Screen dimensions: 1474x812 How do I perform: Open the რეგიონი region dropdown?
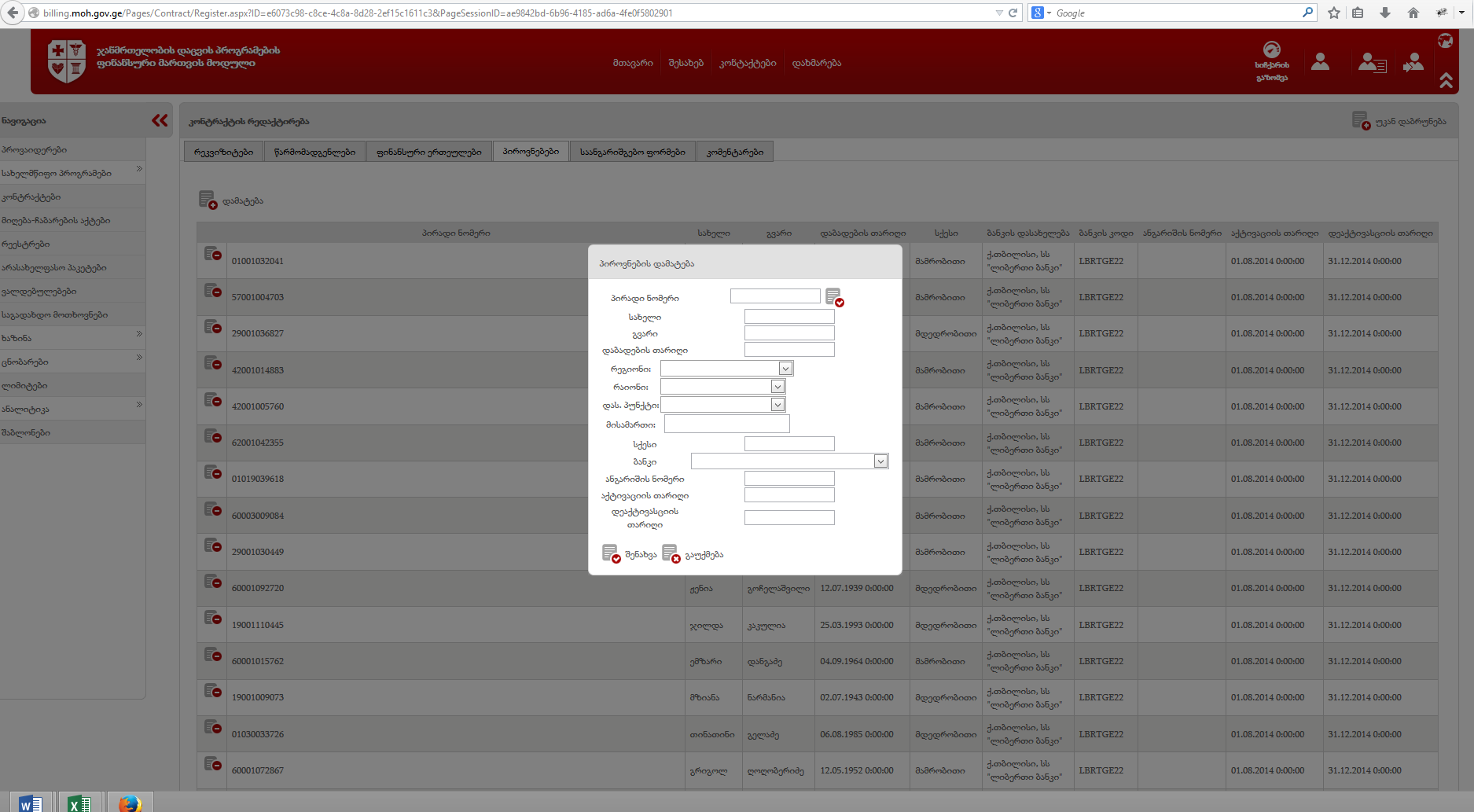(785, 369)
